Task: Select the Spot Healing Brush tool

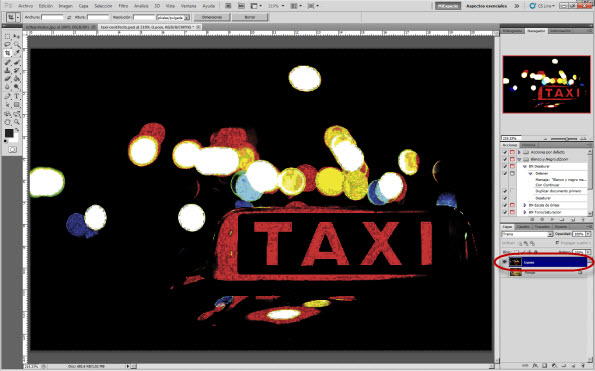Action: pos(8,62)
